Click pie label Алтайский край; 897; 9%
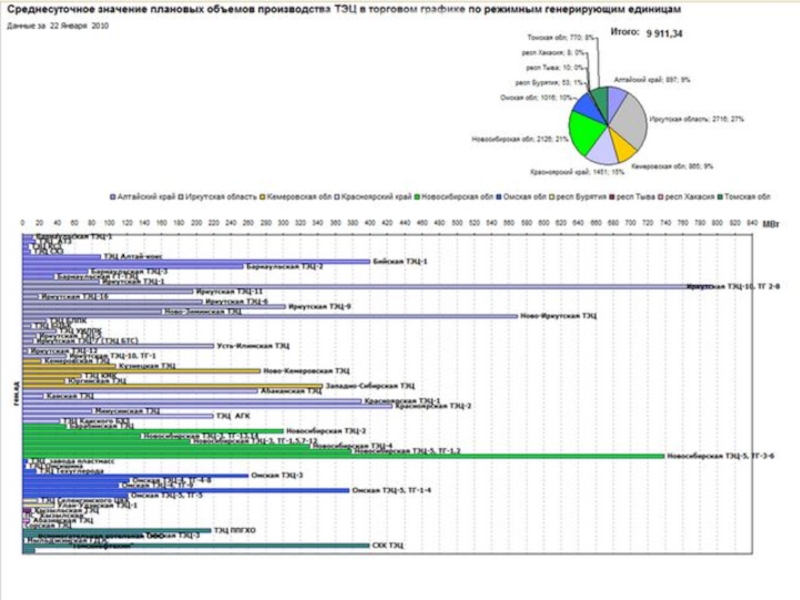 click(652, 80)
